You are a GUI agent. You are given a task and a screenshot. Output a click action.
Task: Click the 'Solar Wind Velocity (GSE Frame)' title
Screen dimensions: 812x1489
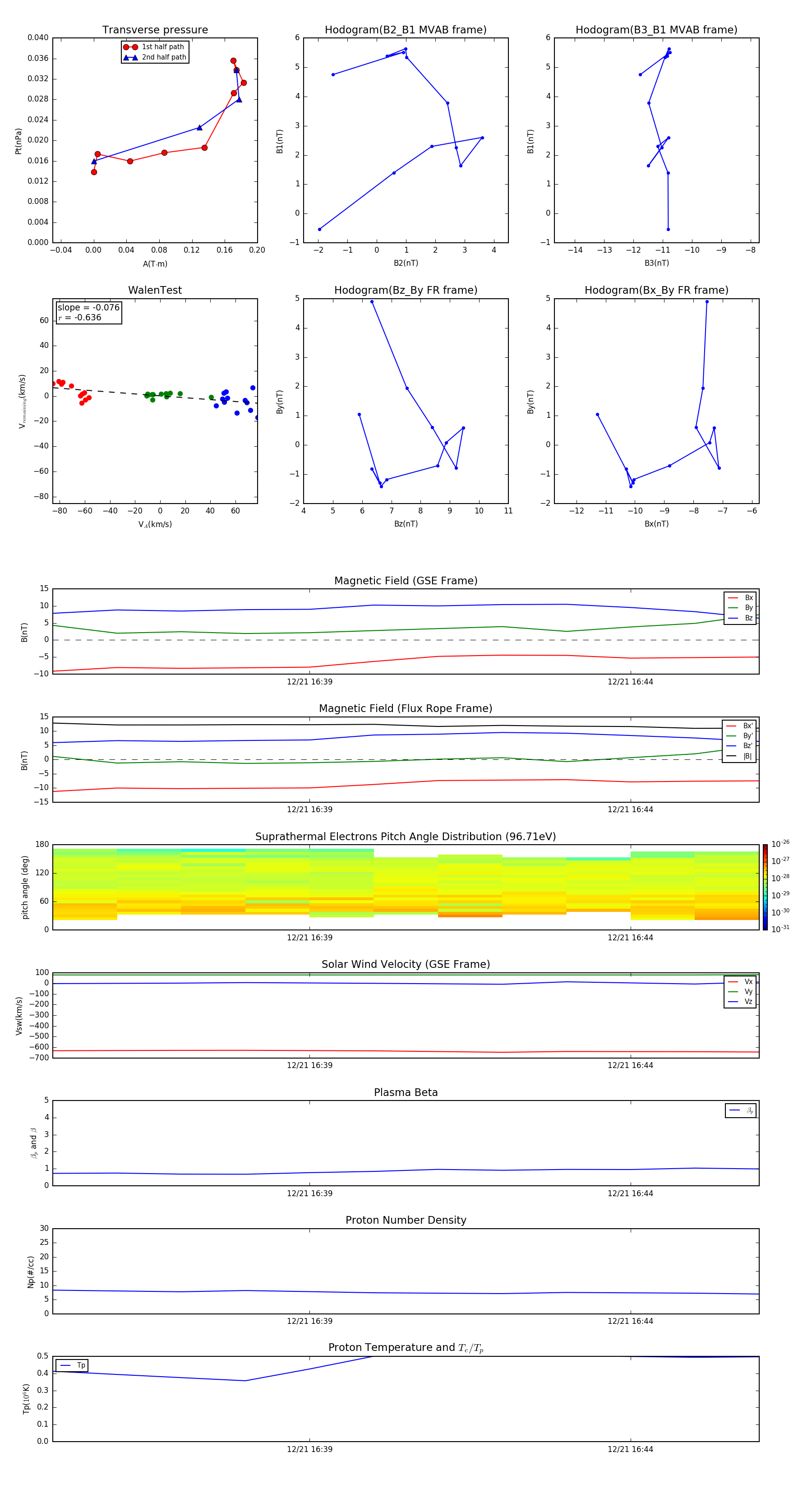pyautogui.click(x=406, y=965)
